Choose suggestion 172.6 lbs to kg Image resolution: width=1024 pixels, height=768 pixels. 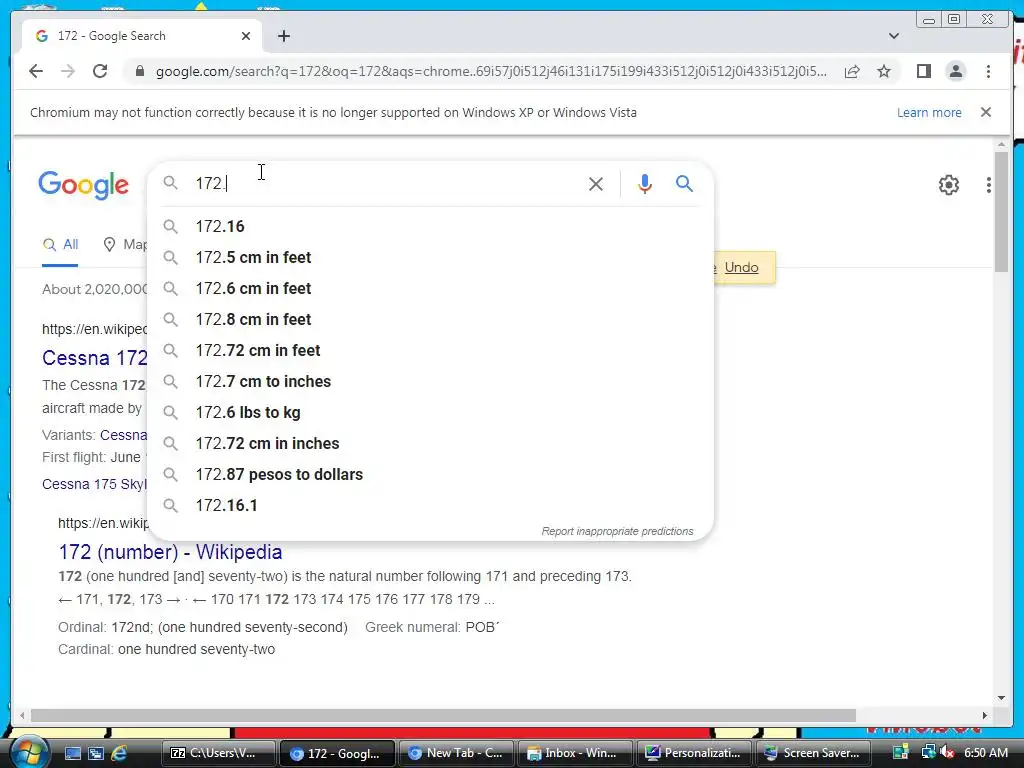(x=431, y=413)
